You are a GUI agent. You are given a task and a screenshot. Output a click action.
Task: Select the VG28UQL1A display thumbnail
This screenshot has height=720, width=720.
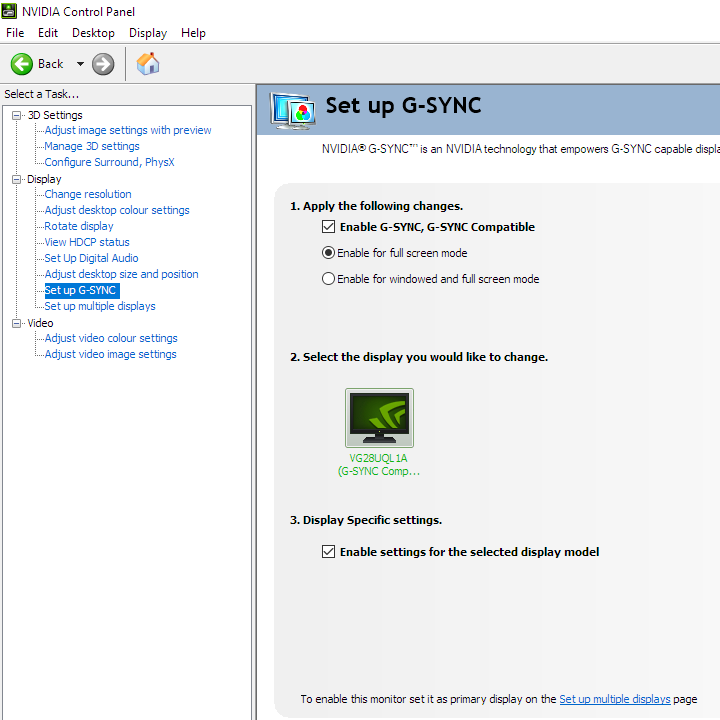(x=379, y=418)
